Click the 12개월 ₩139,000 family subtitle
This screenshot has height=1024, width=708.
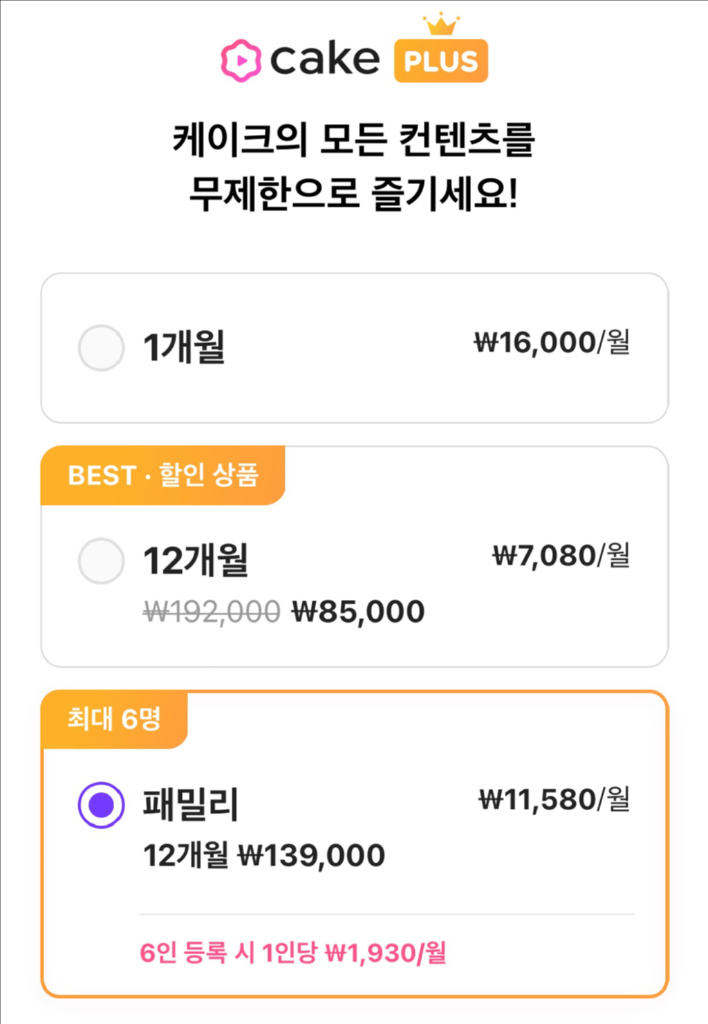click(x=264, y=856)
